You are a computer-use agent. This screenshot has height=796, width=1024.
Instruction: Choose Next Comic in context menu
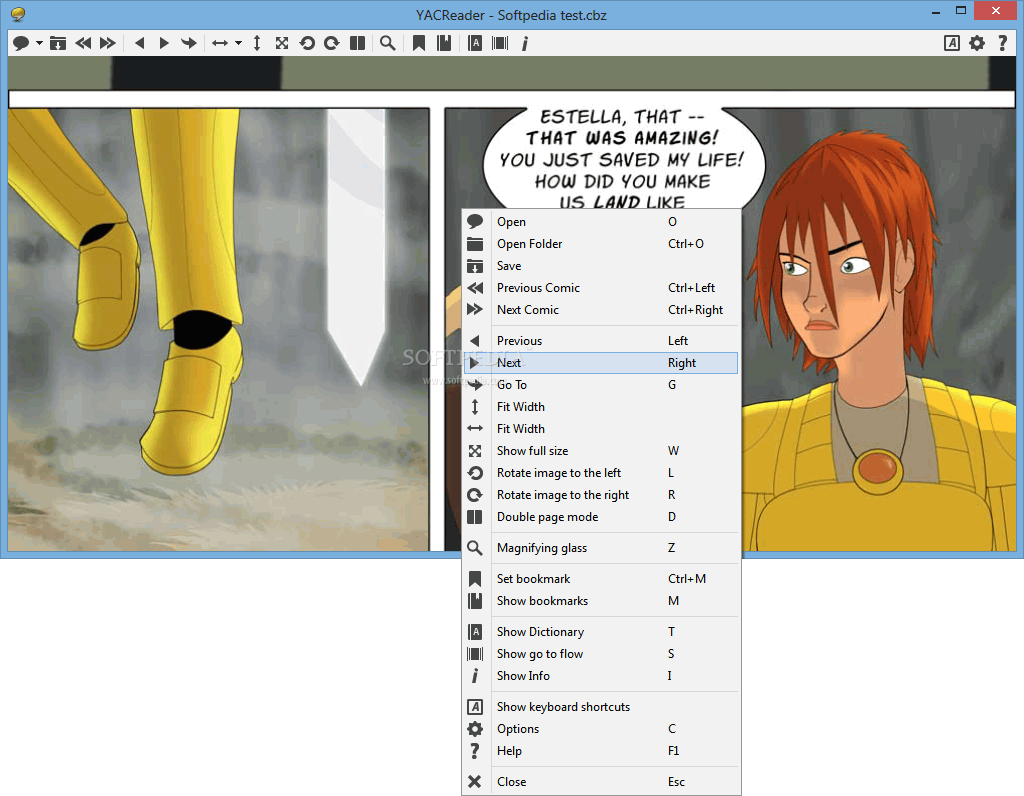tap(601, 310)
